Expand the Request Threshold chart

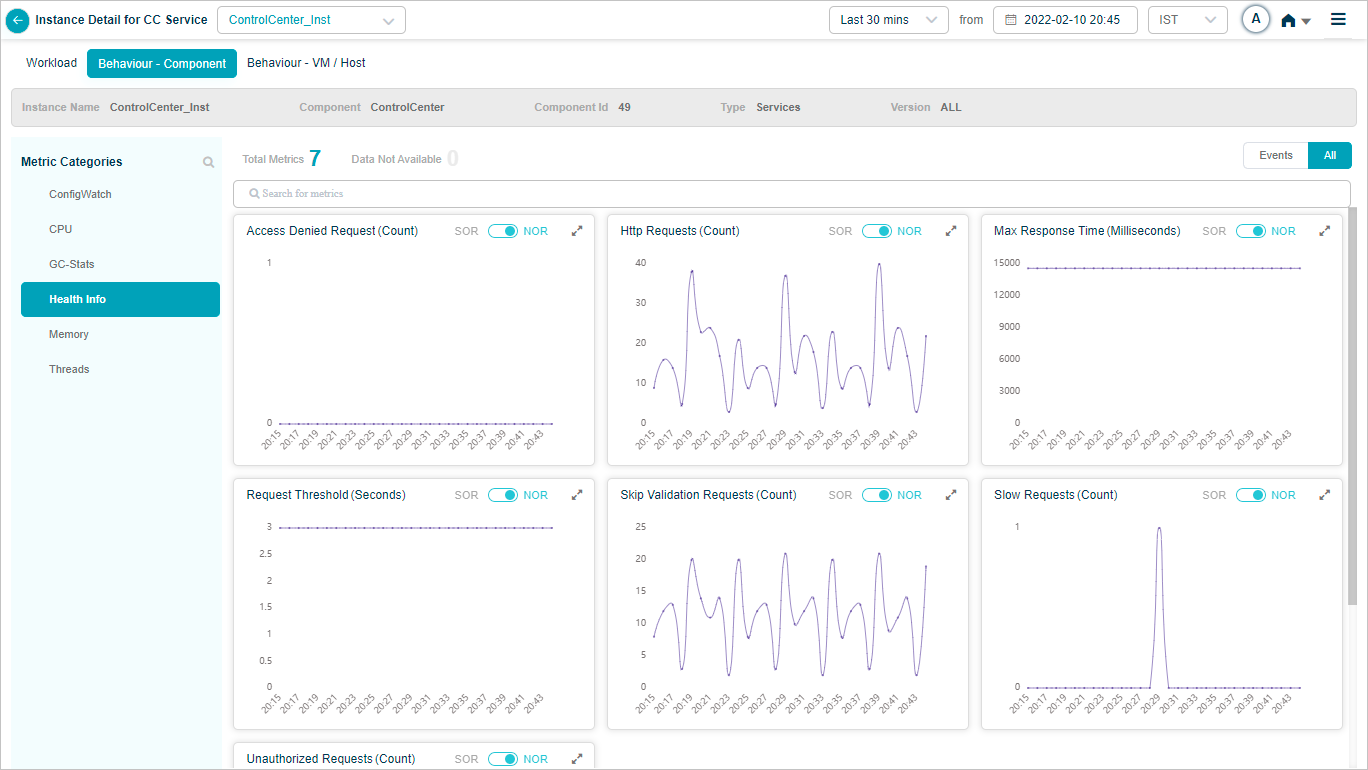(577, 495)
